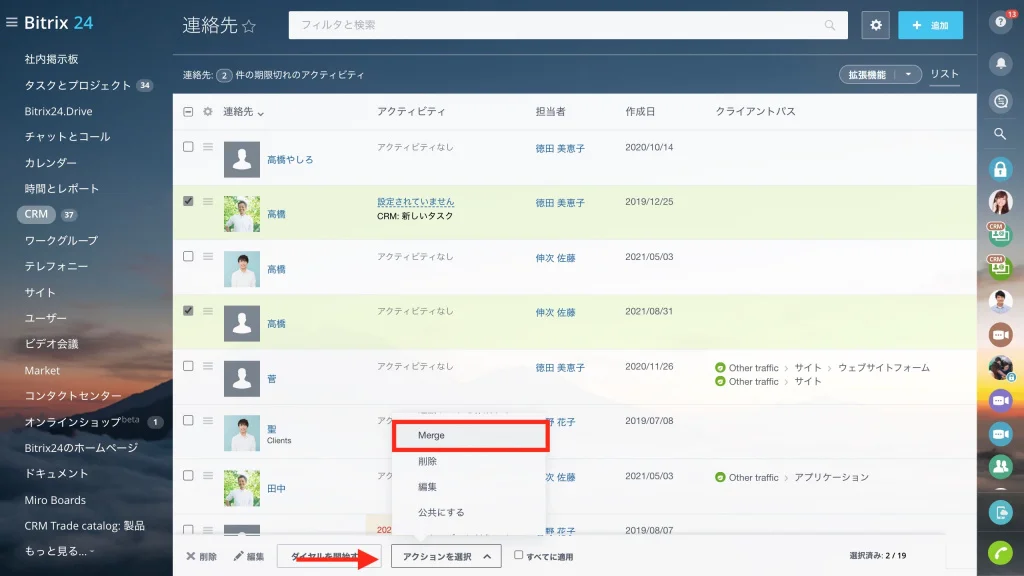Open row menu icon for 田中
This screenshot has width=1024, height=576.
click(x=208, y=475)
